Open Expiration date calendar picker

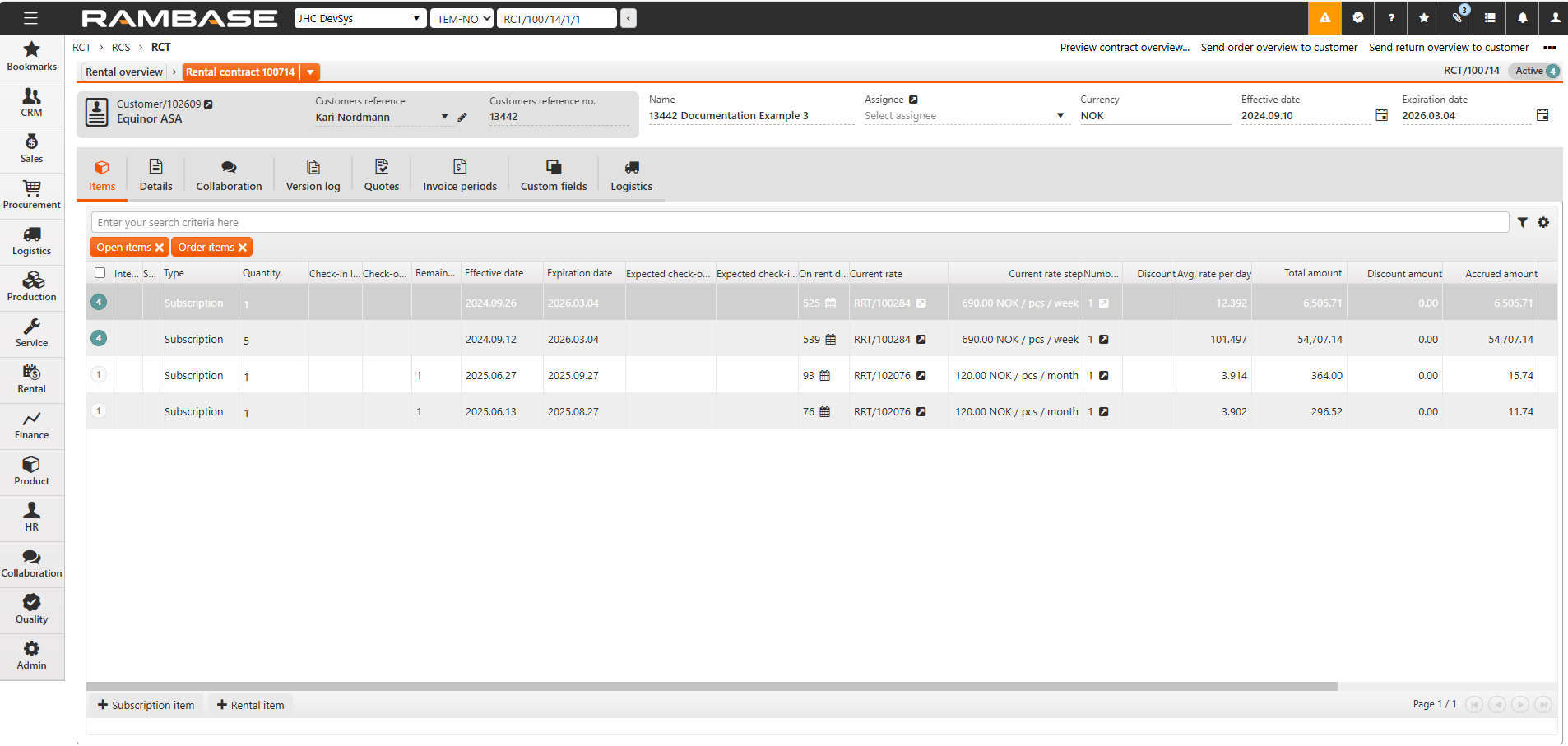(1542, 115)
